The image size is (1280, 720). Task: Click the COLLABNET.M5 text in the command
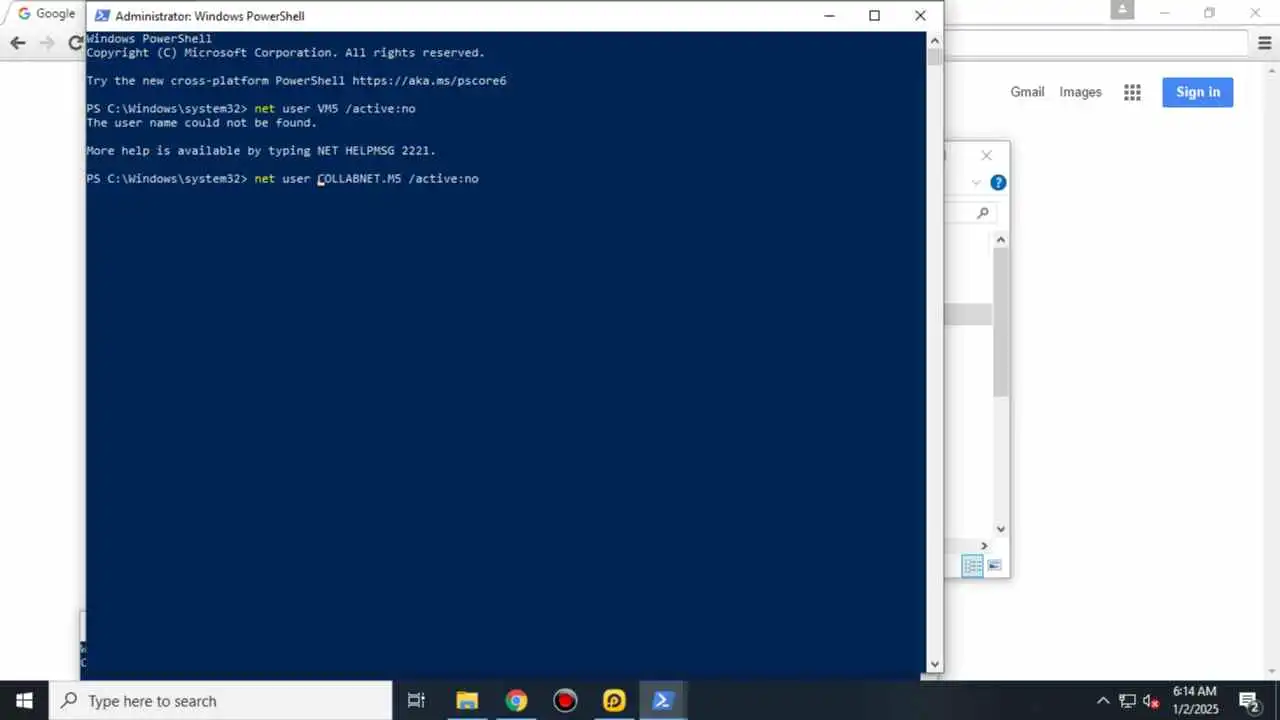pyautogui.click(x=359, y=179)
